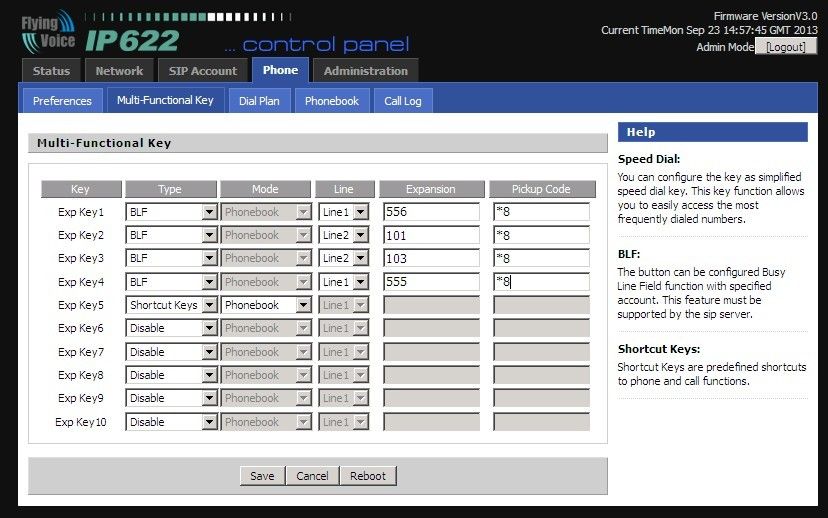Open the Shortcut Keys type dropdown for Exp Key5
Screen dimensions: 828x518
pos(171,305)
